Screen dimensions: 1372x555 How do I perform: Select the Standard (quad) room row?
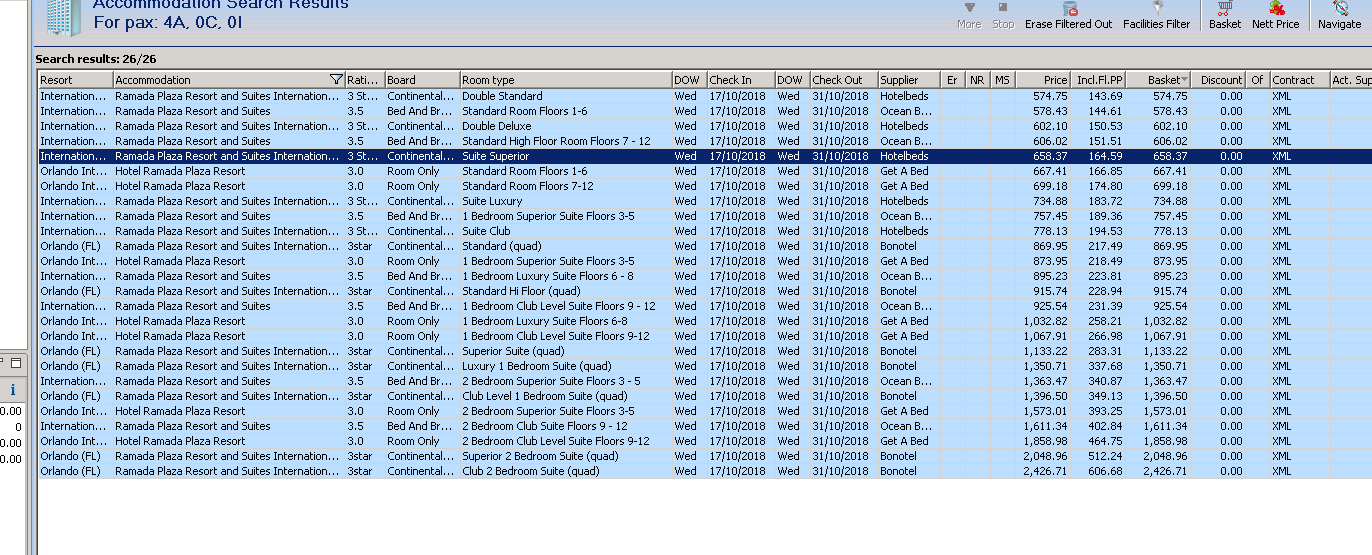[x=705, y=246]
